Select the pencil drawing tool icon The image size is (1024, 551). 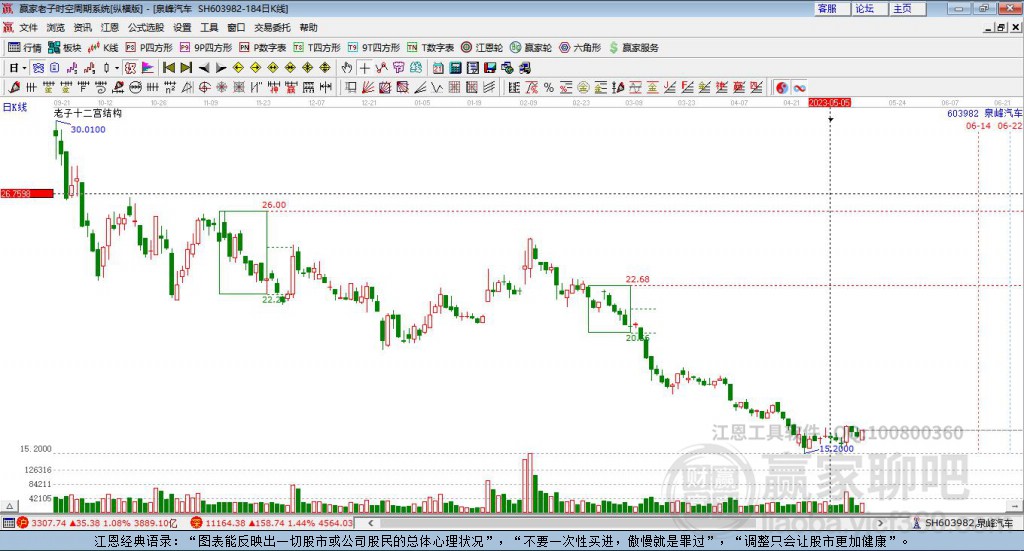[x=14, y=87]
